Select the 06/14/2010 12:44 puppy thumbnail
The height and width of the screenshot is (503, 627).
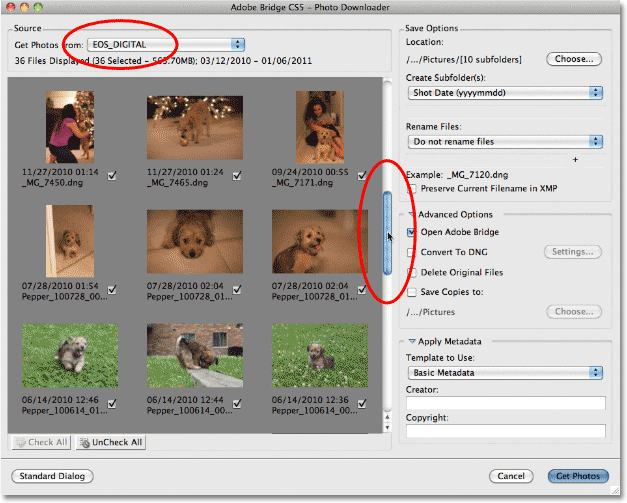click(x=195, y=355)
